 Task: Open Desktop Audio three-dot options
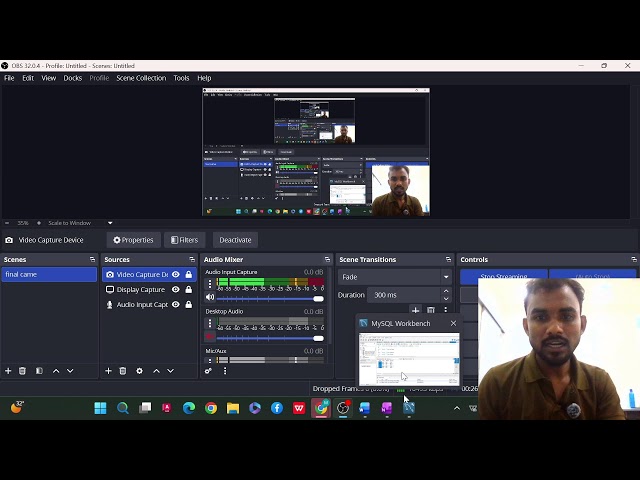click(210, 323)
